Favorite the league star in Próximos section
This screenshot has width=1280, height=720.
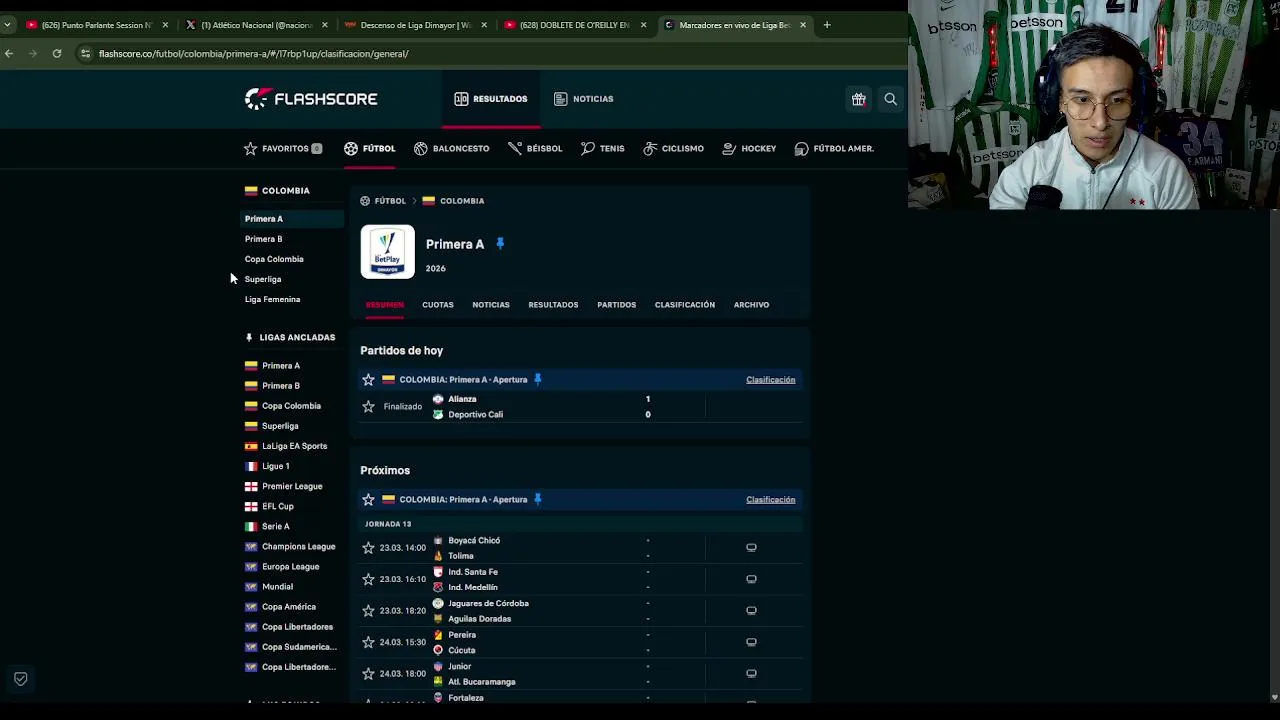(x=368, y=499)
